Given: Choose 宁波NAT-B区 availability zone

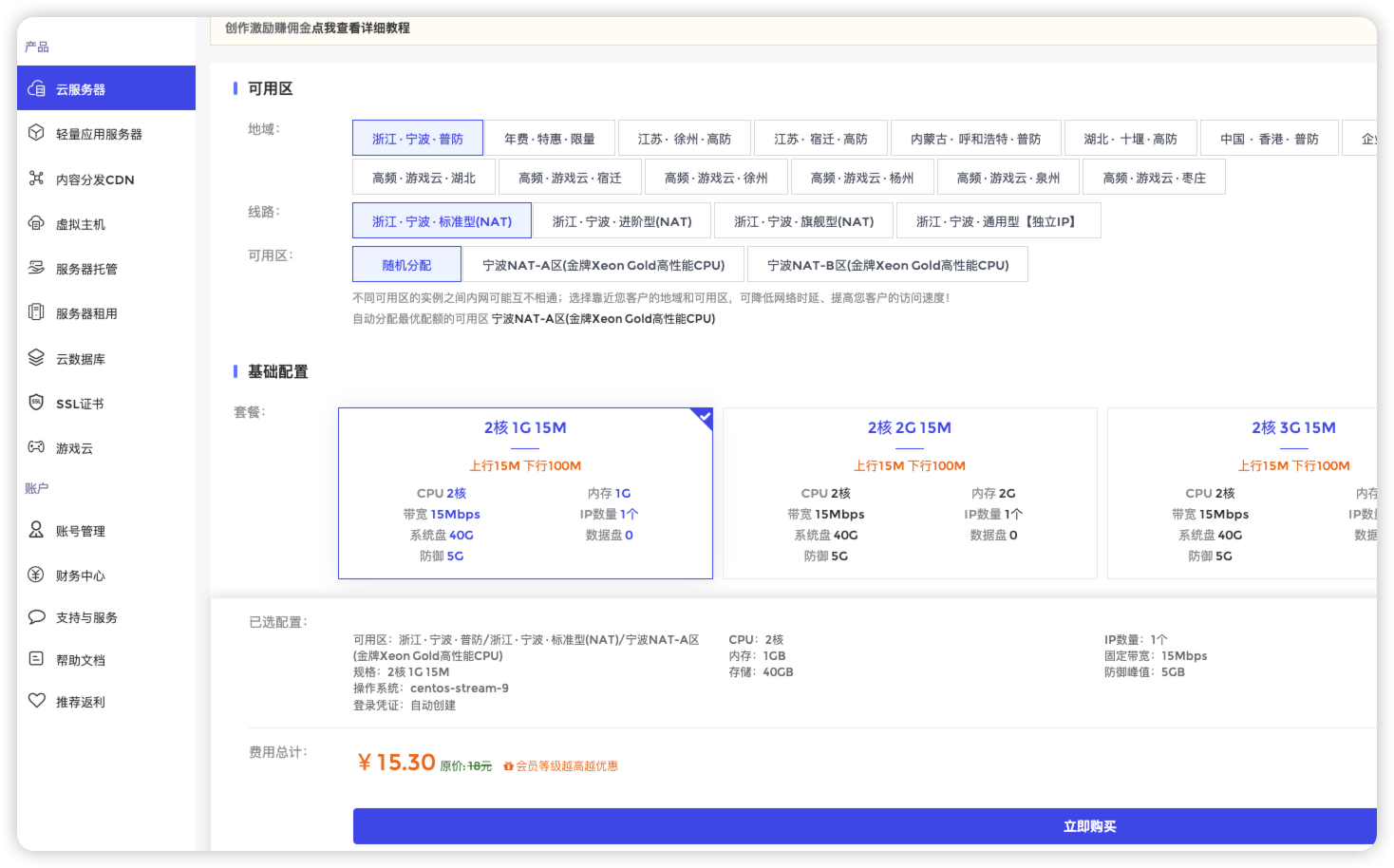Looking at the screenshot, I should [x=888, y=265].
